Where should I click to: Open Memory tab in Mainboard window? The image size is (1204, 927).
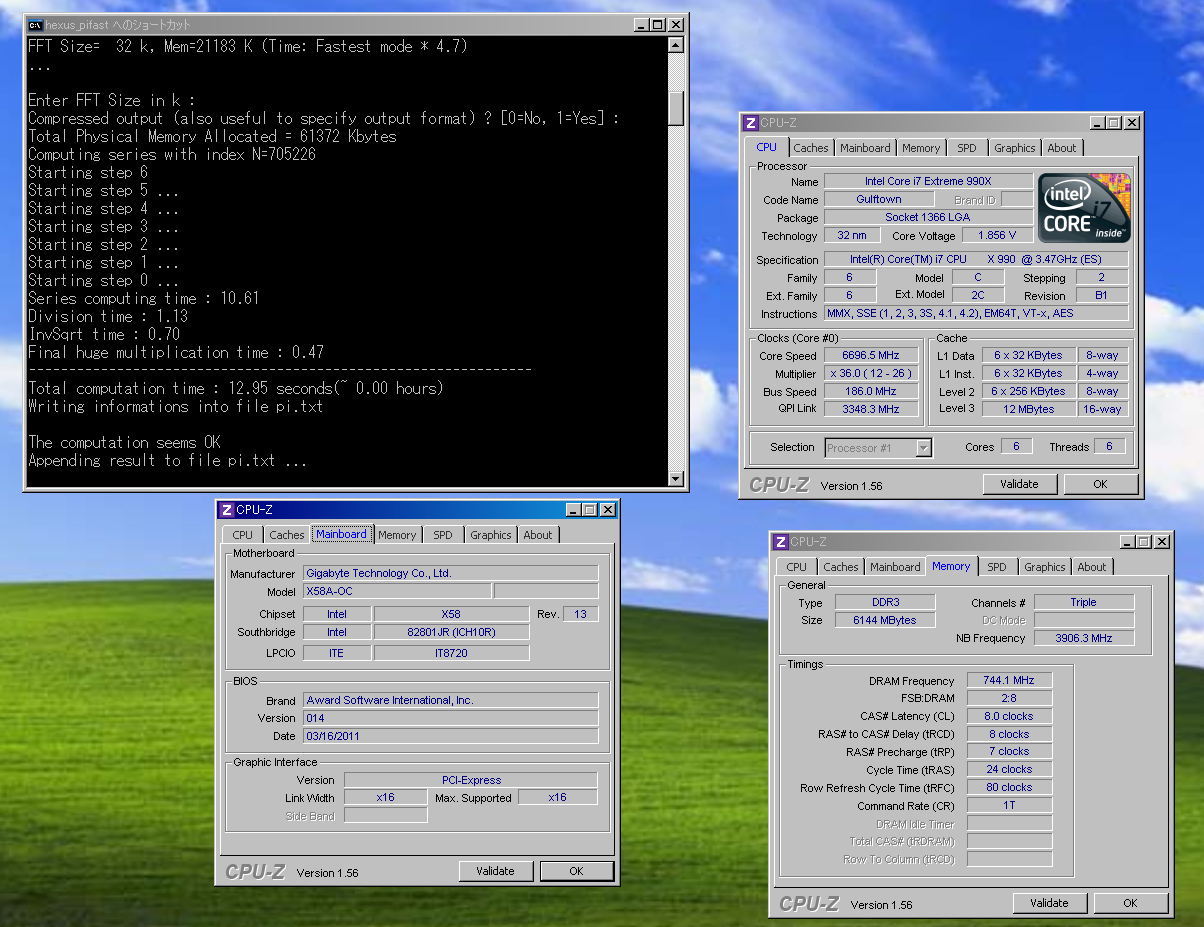pos(397,535)
